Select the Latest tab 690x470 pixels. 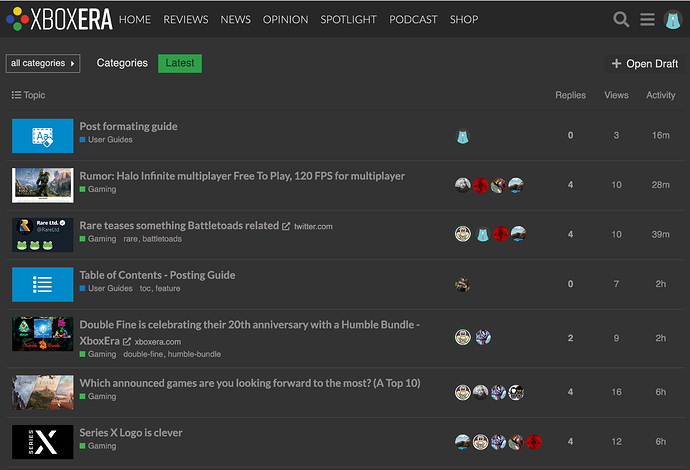[180, 63]
